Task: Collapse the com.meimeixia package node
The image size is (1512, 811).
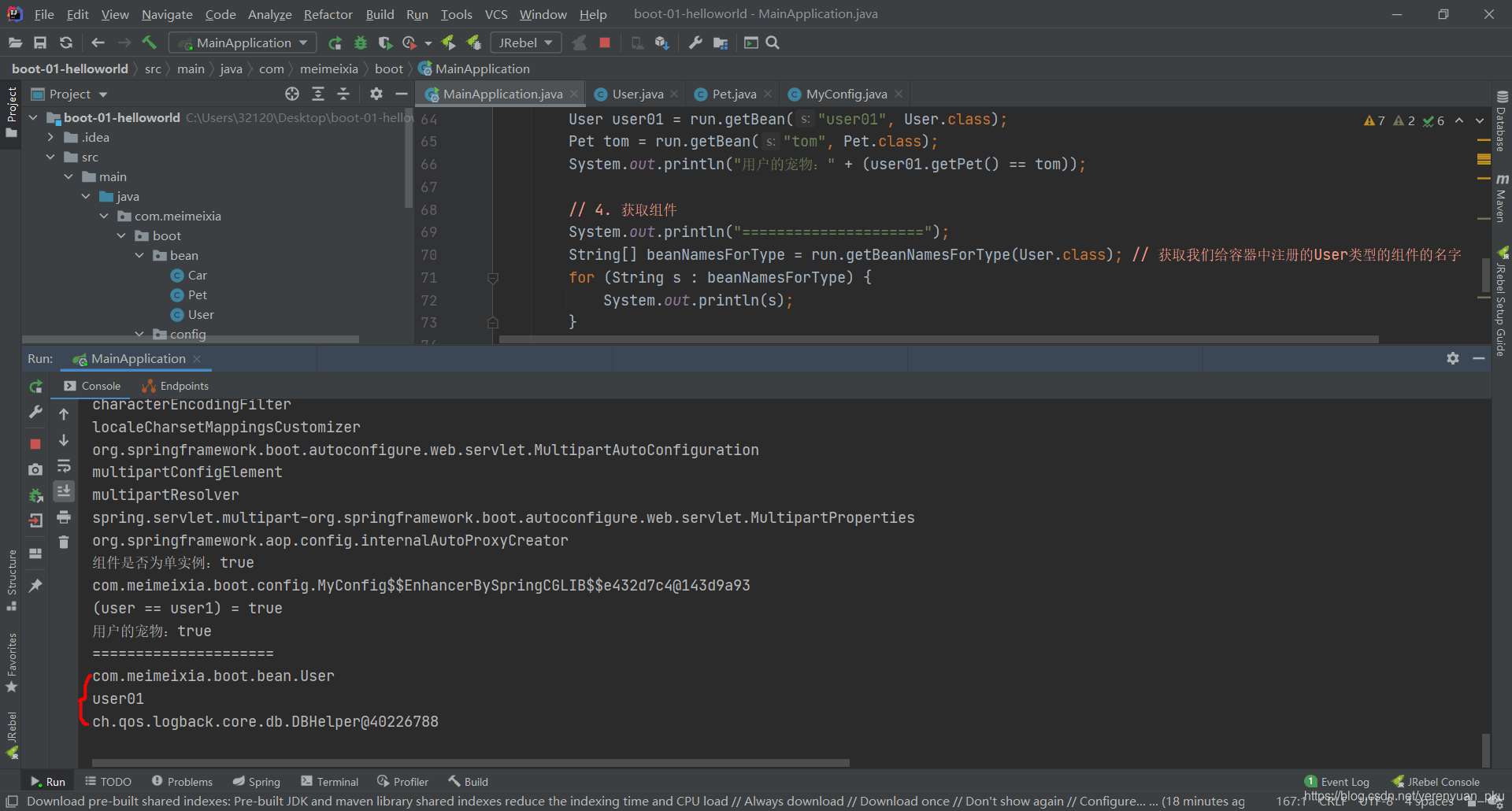Action: (x=104, y=216)
